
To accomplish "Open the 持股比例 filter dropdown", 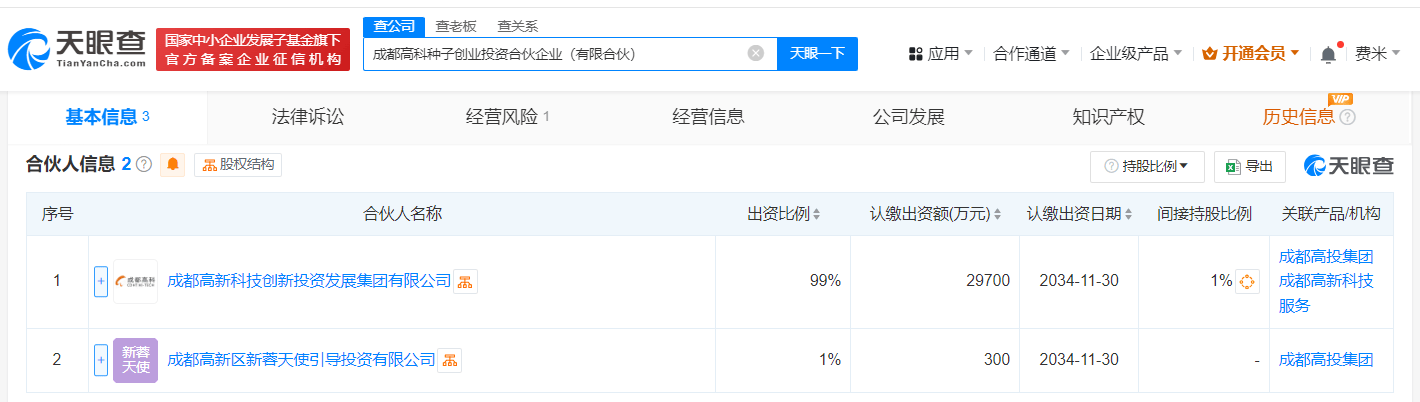I will [x=1147, y=166].
